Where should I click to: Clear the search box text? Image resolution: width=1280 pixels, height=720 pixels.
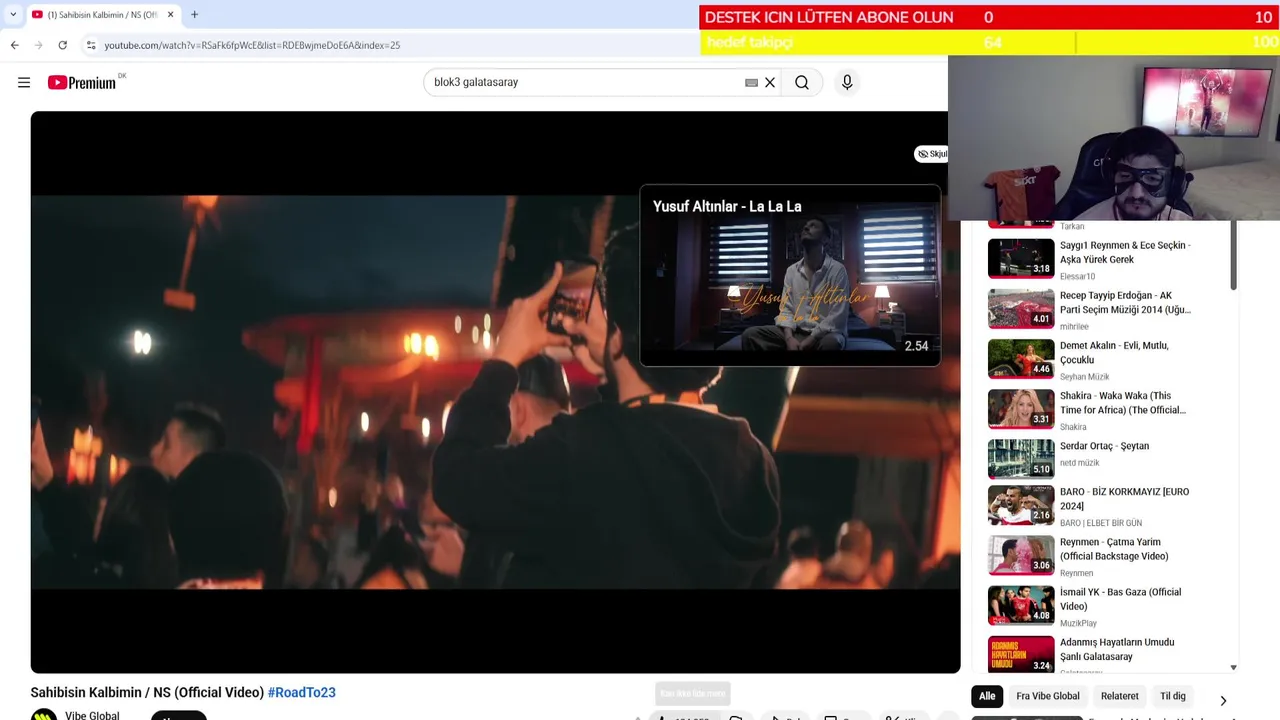(x=770, y=83)
